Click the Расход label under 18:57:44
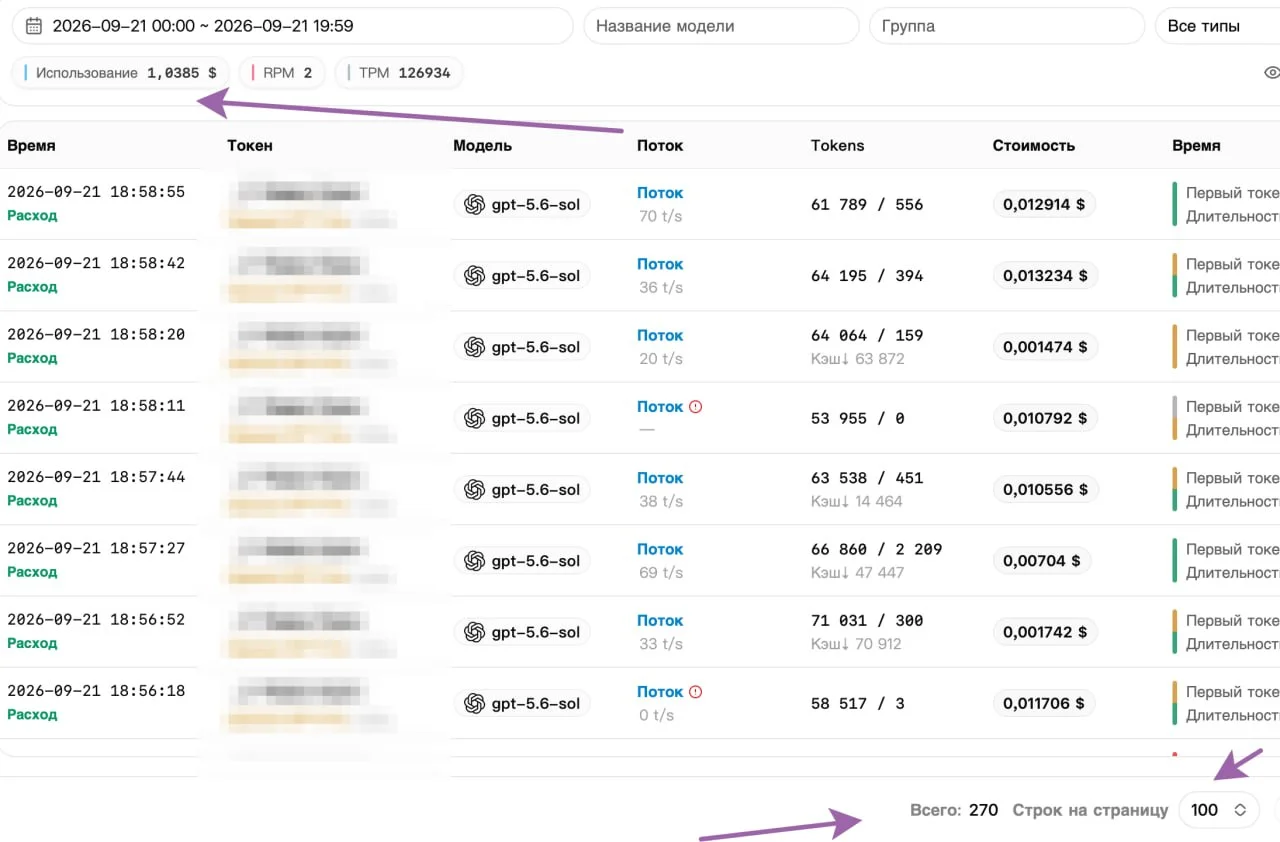This screenshot has height=842, width=1280. coord(32,501)
